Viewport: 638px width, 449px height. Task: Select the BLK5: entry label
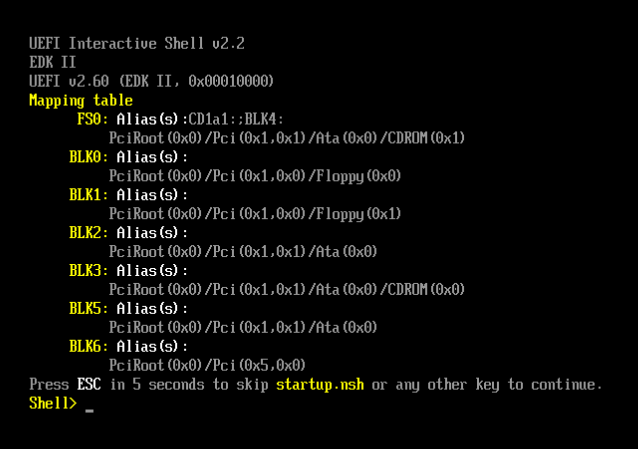point(89,309)
